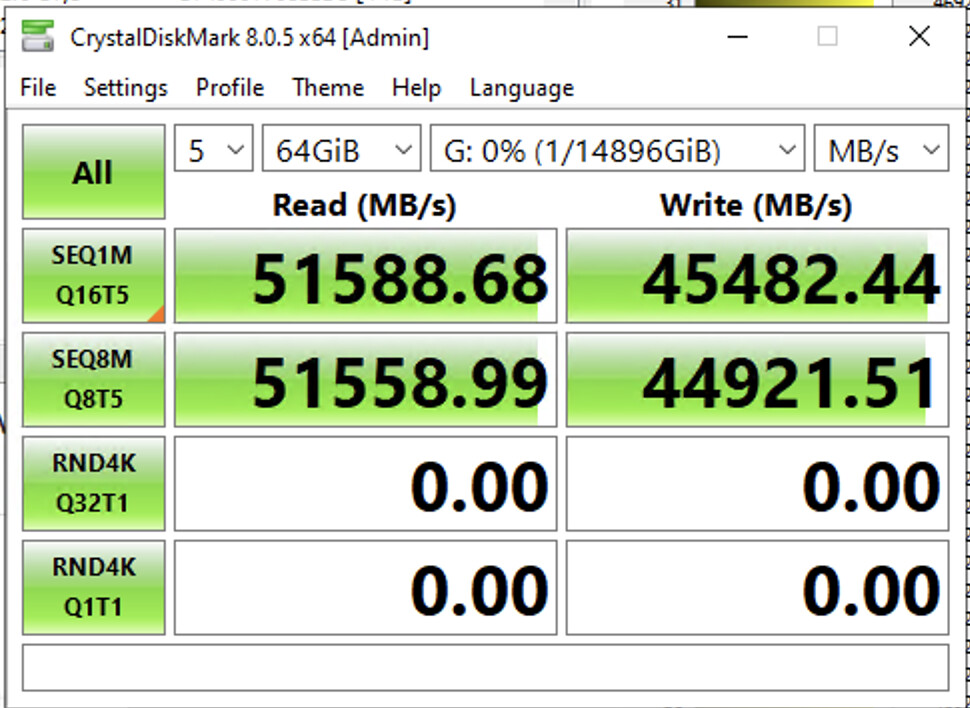Screen dimensions: 970x708
Task: Open the Language menu
Action: point(521,88)
